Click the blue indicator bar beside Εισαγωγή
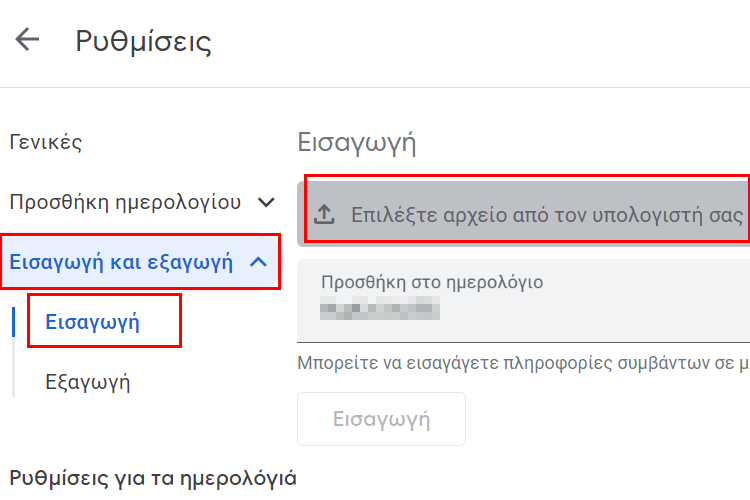The image size is (750, 500). pyautogui.click(x=13, y=322)
